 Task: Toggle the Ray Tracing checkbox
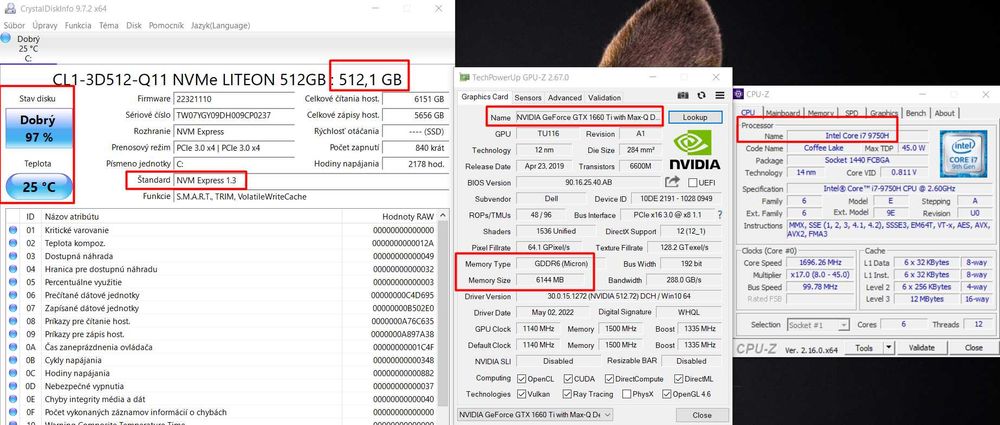point(568,394)
